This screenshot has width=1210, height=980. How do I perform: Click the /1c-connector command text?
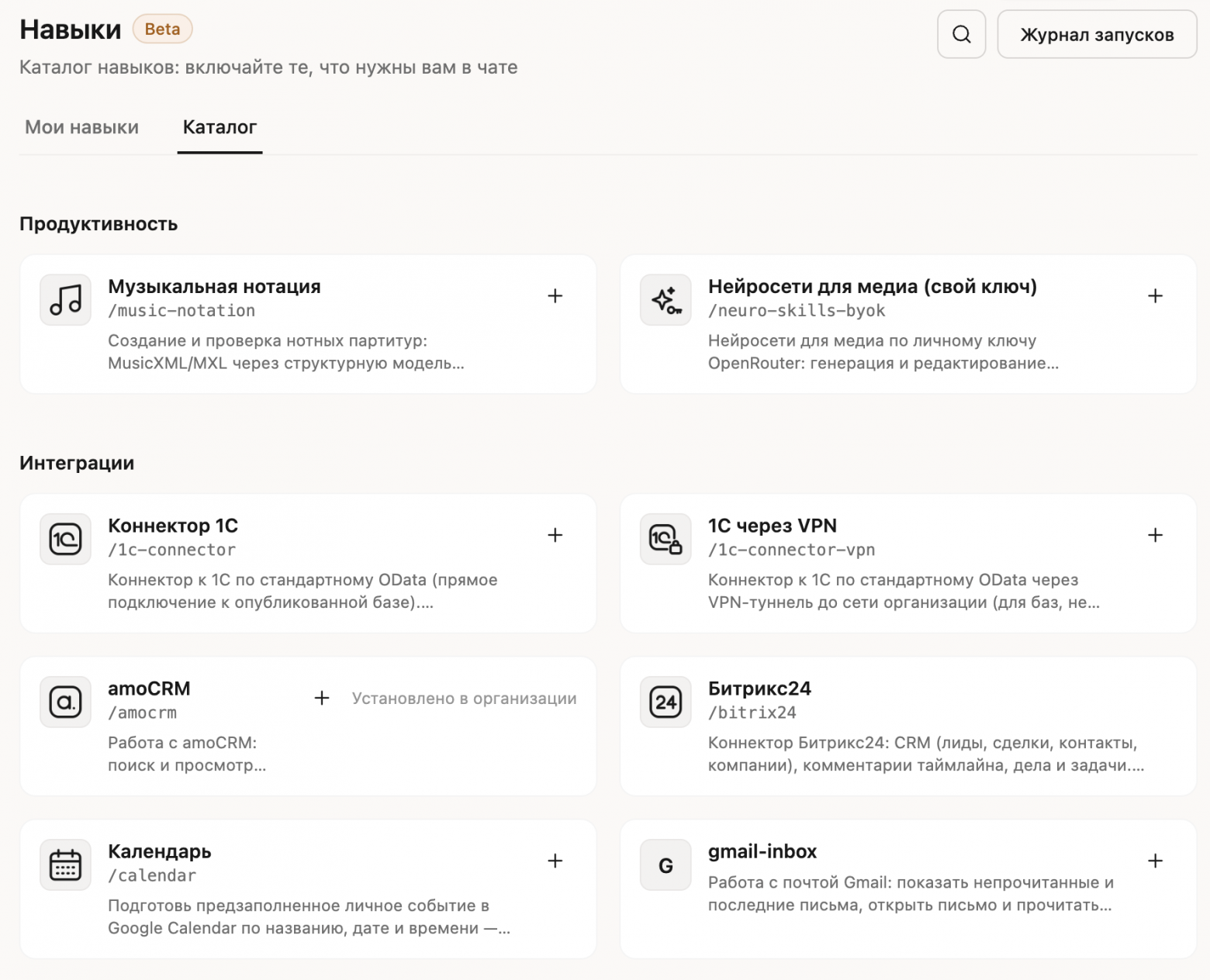171,550
